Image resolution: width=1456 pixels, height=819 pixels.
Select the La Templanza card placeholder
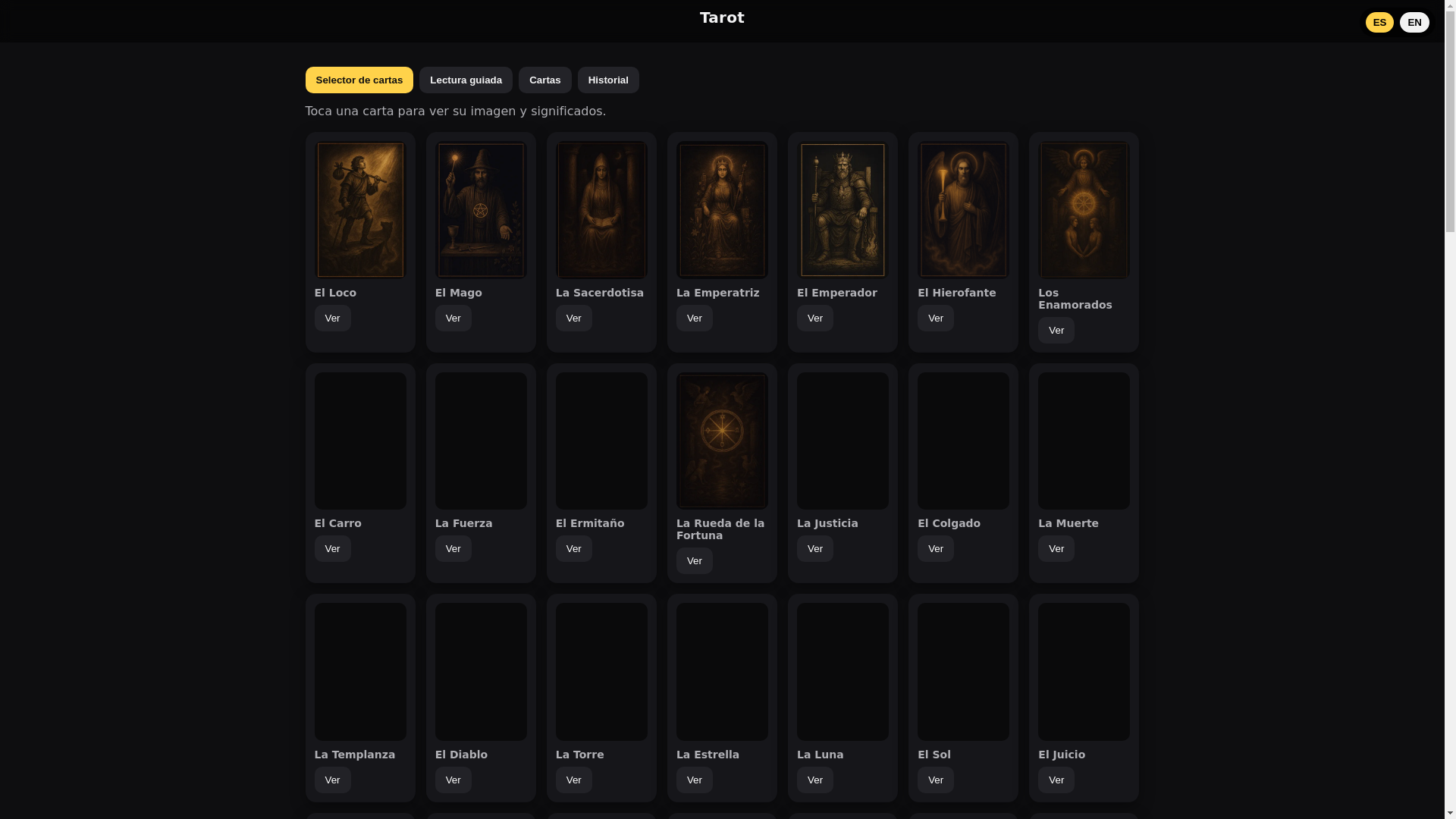click(x=359, y=672)
